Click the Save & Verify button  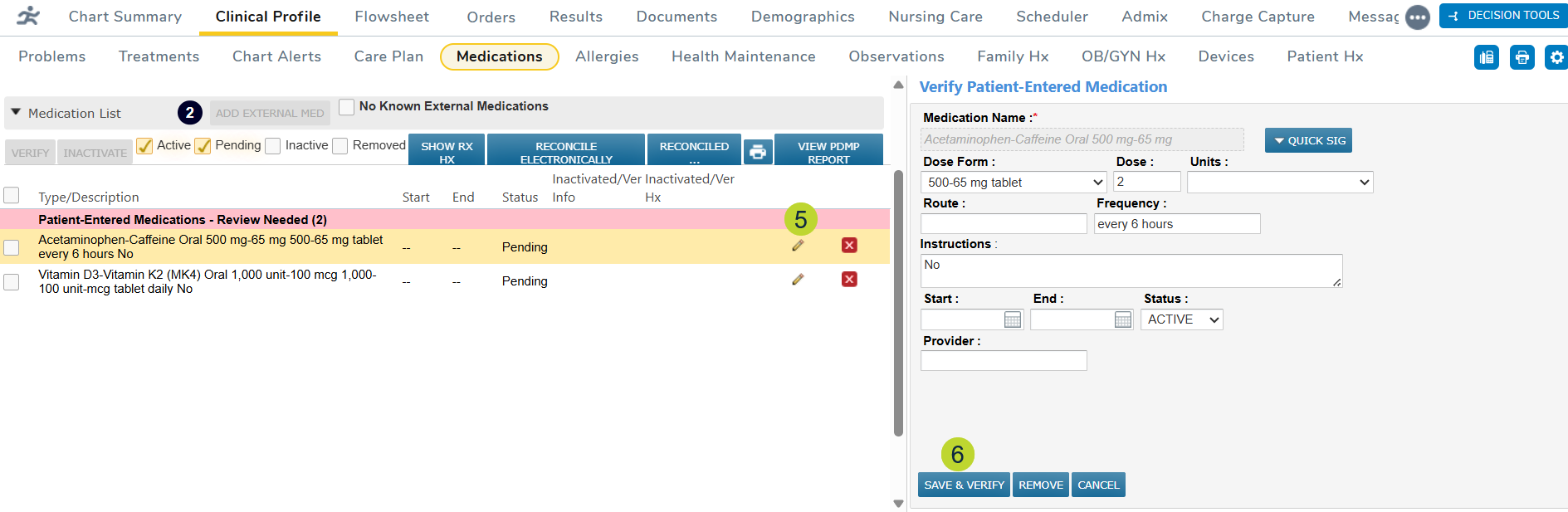click(x=964, y=485)
